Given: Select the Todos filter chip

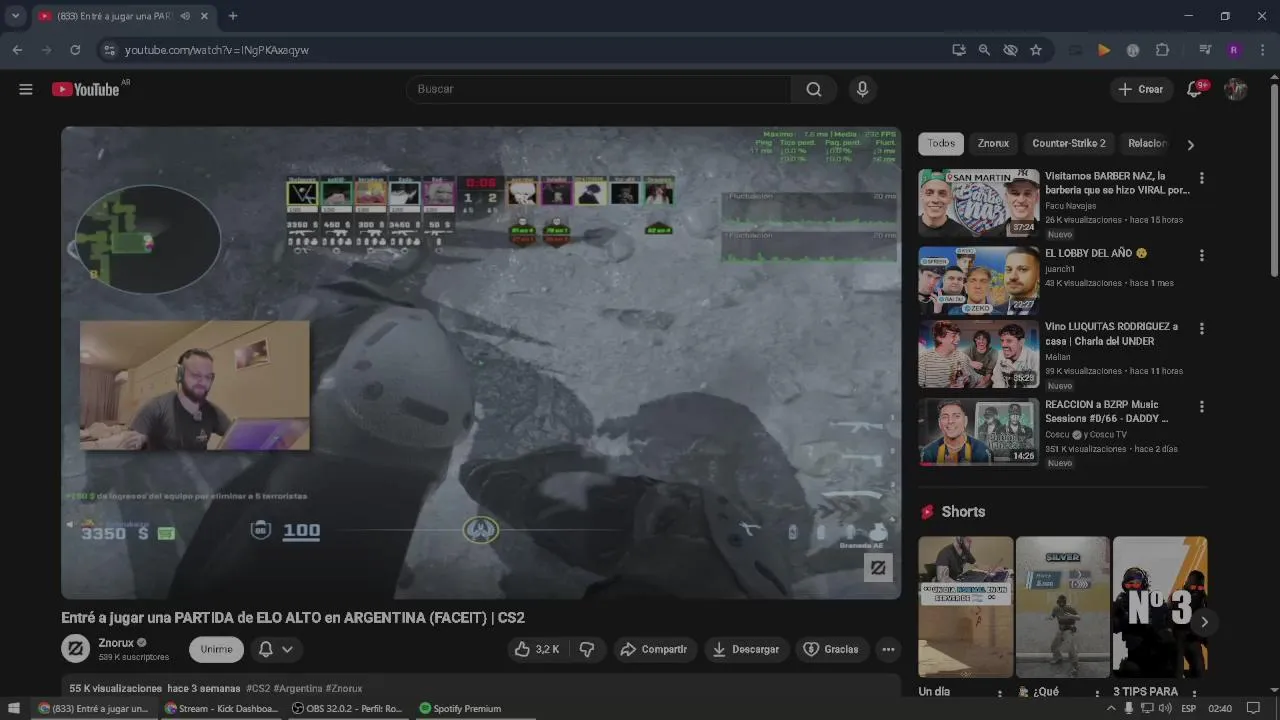Looking at the screenshot, I should point(941,143).
